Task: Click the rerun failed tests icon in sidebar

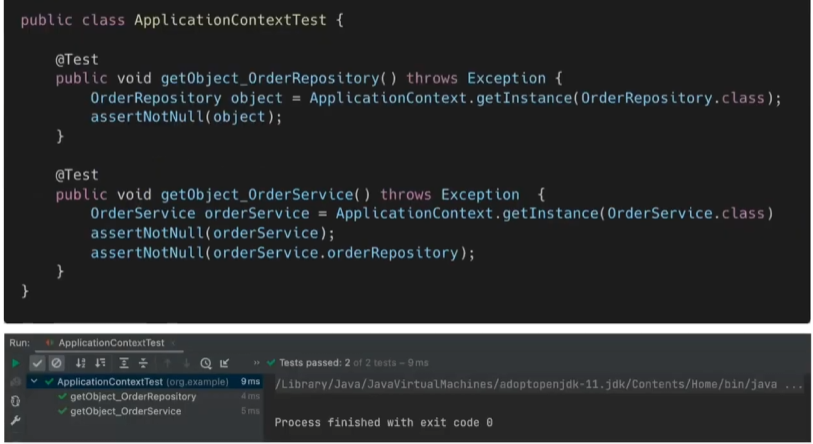Action: (x=16, y=382)
